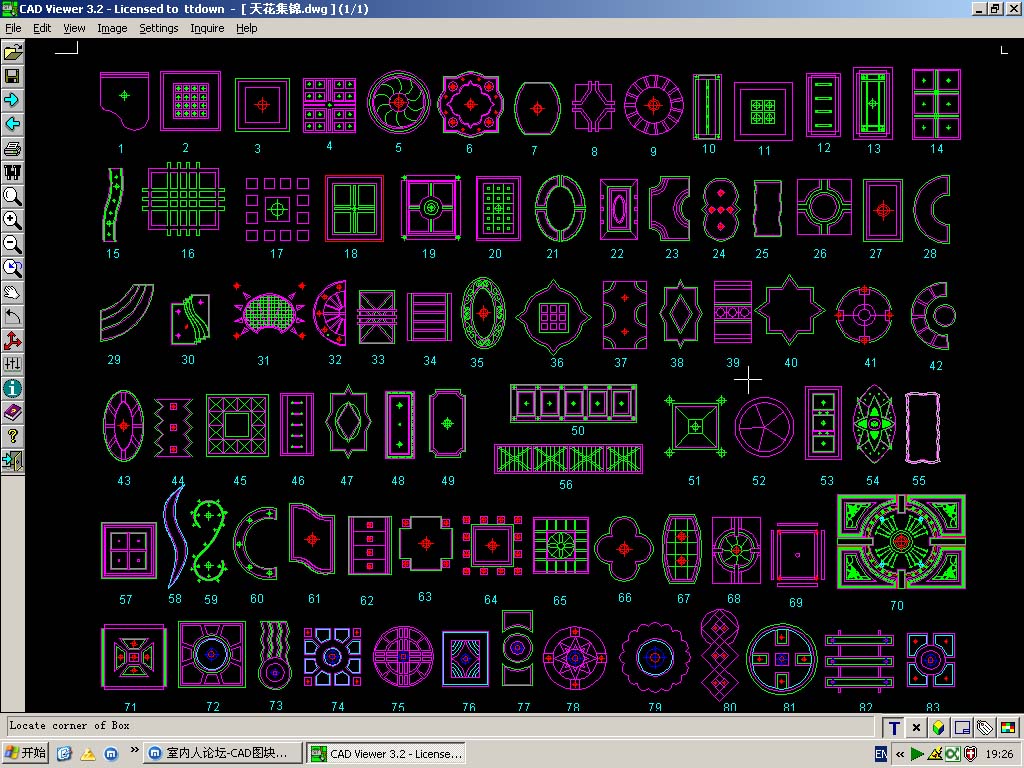
Task: Toggle the 3D cube button in status bar
Action: 939,728
